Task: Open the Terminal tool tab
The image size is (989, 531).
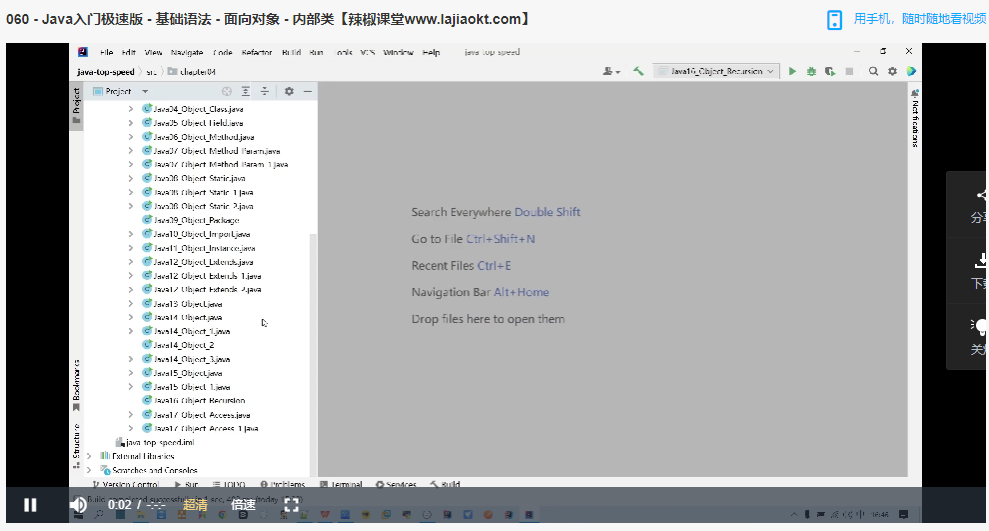Action: click(x=341, y=484)
